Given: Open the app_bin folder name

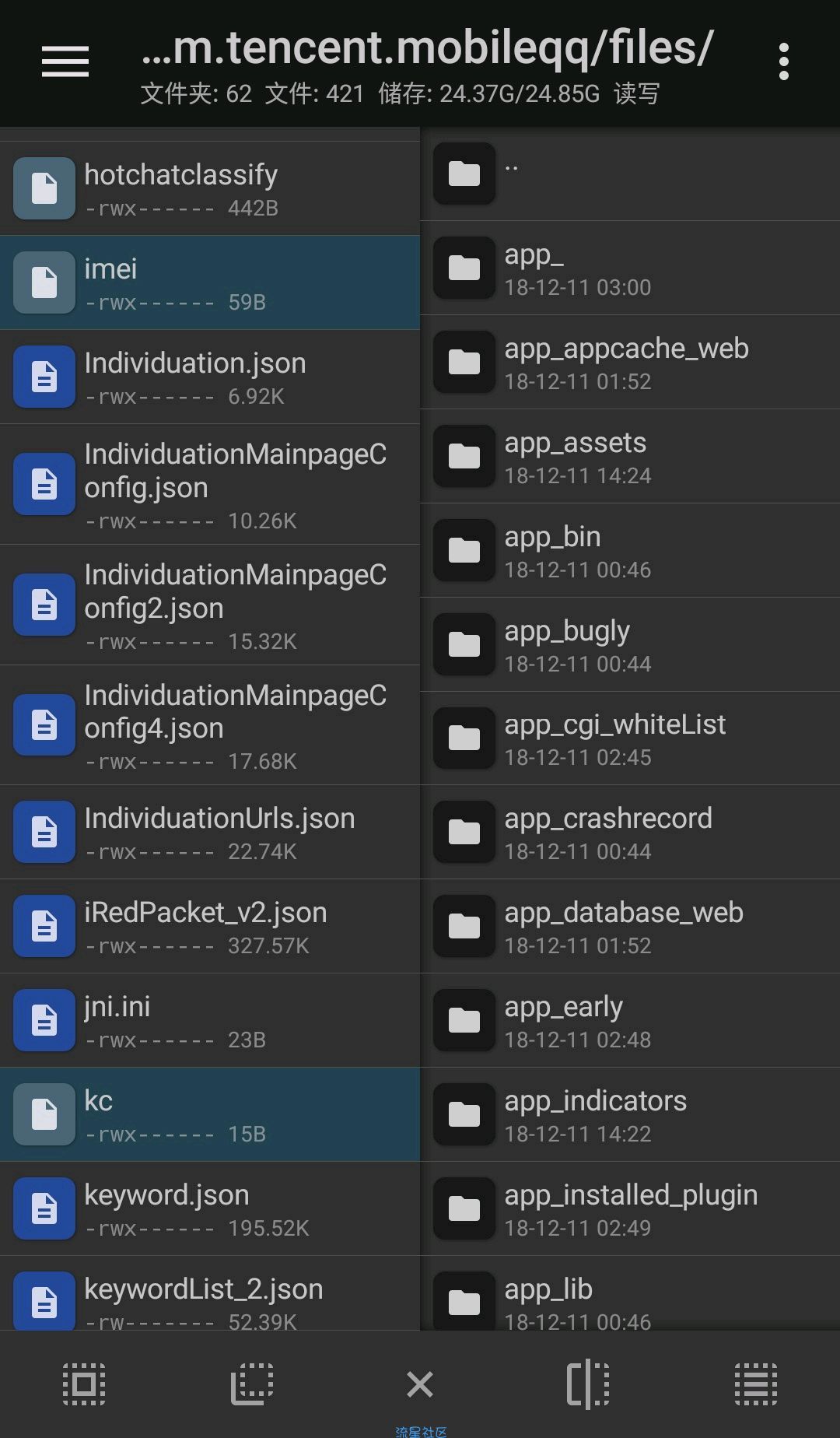Looking at the screenshot, I should [552, 537].
